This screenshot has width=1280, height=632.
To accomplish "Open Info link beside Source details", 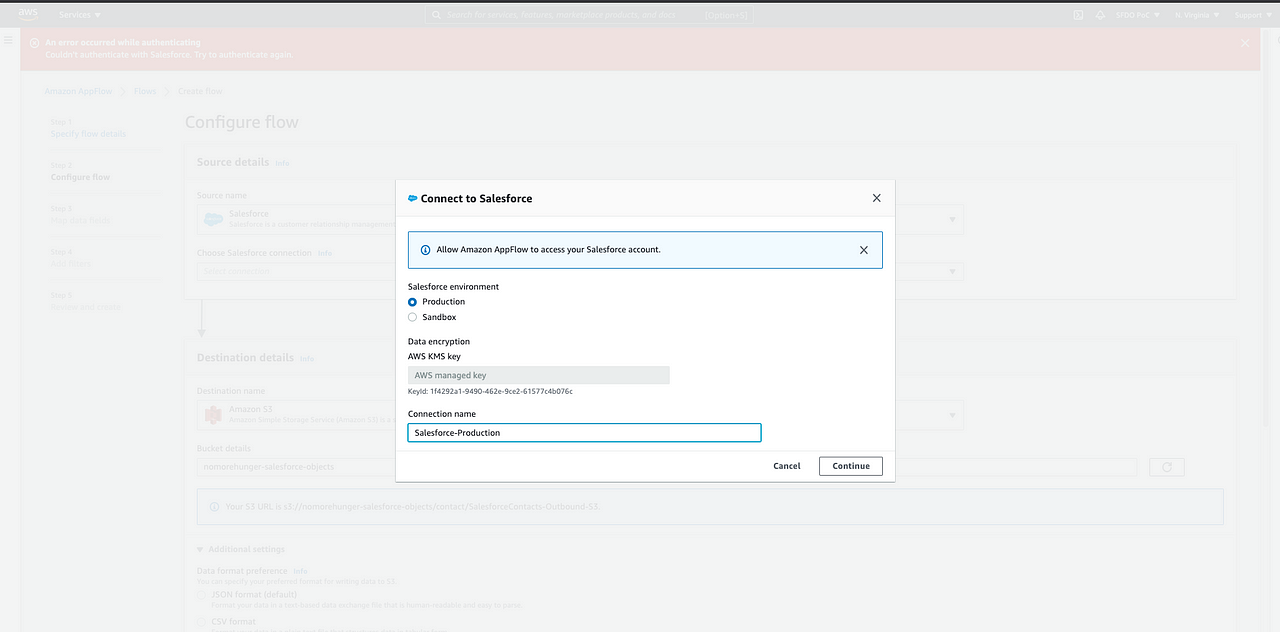I will coord(282,163).
